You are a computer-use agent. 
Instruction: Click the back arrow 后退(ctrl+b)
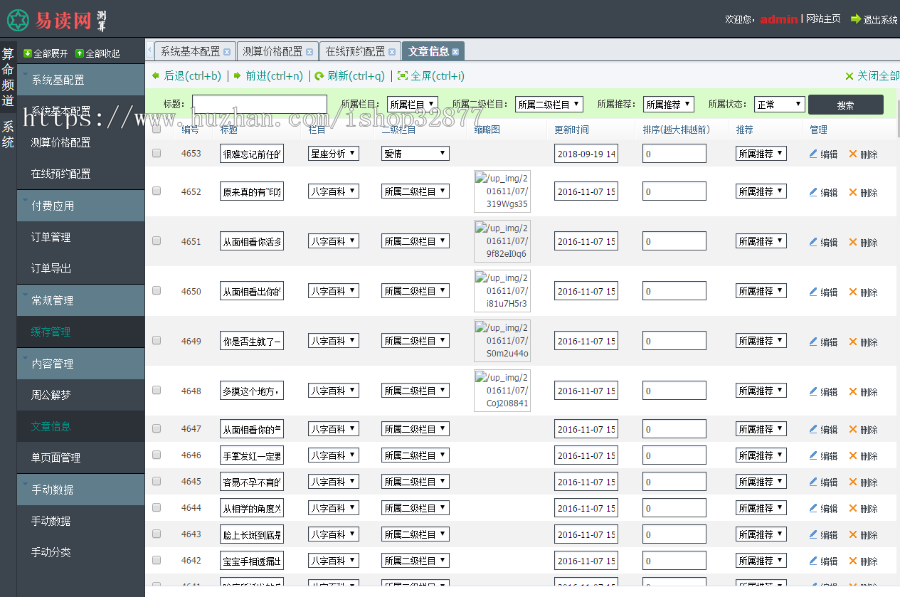pos(156,76)
